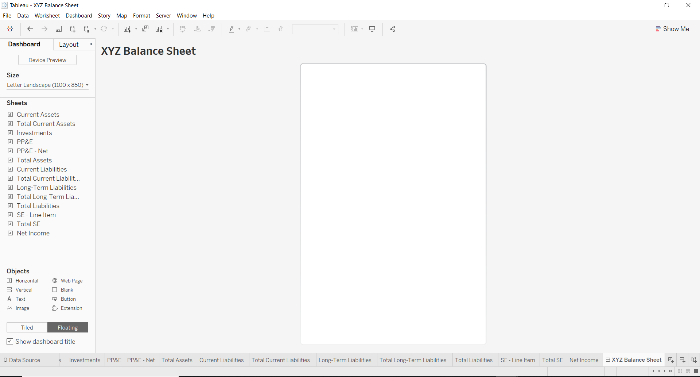
Task: Open the dashboard Size dropdown
Action: click(x=47, y=85)
